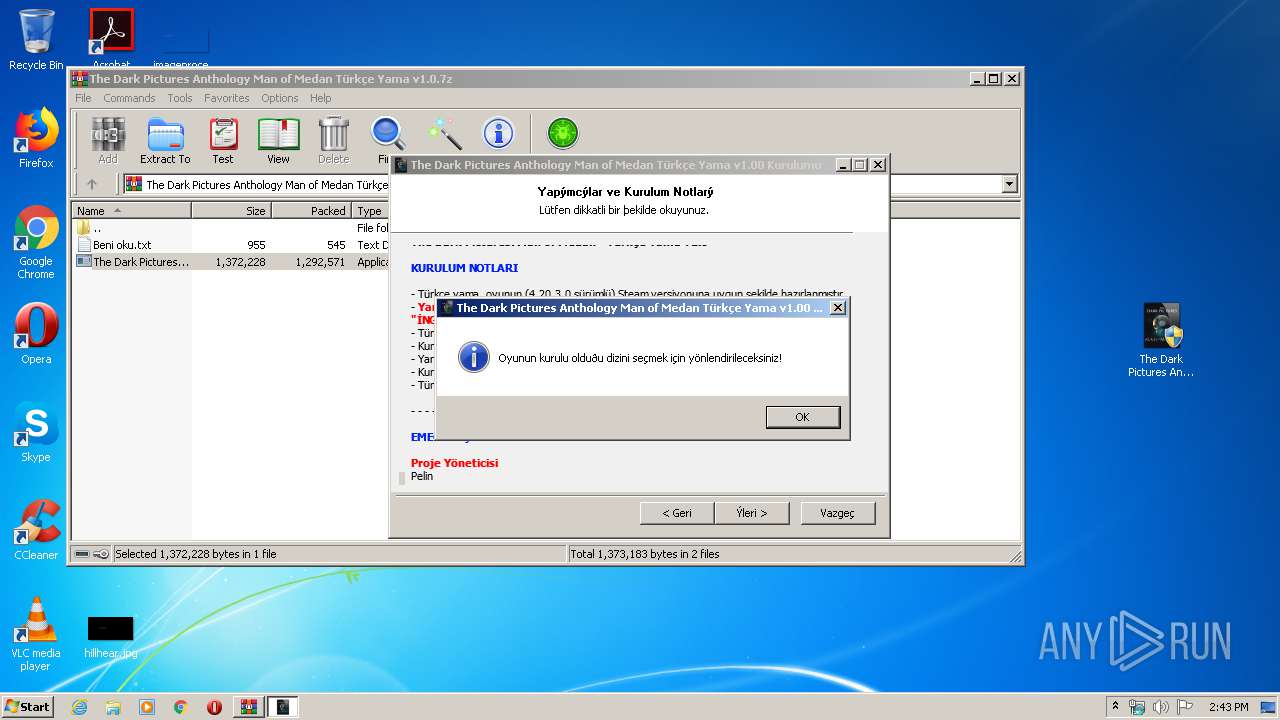This screenshot has width=1280, height=720.
Task: Click WinRAR status bar drive icon
Action: (x=83, y=553)
